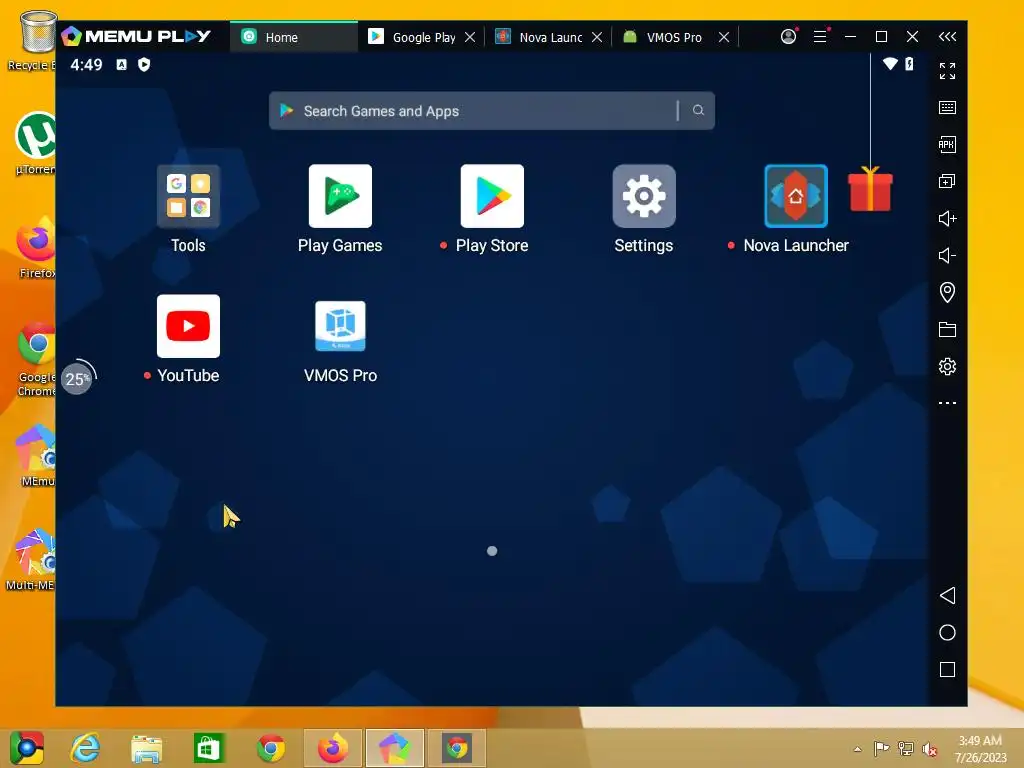Switch to the Home tab
The image size is (1024, 768).
pyautogui.click(x=294, y=37)
